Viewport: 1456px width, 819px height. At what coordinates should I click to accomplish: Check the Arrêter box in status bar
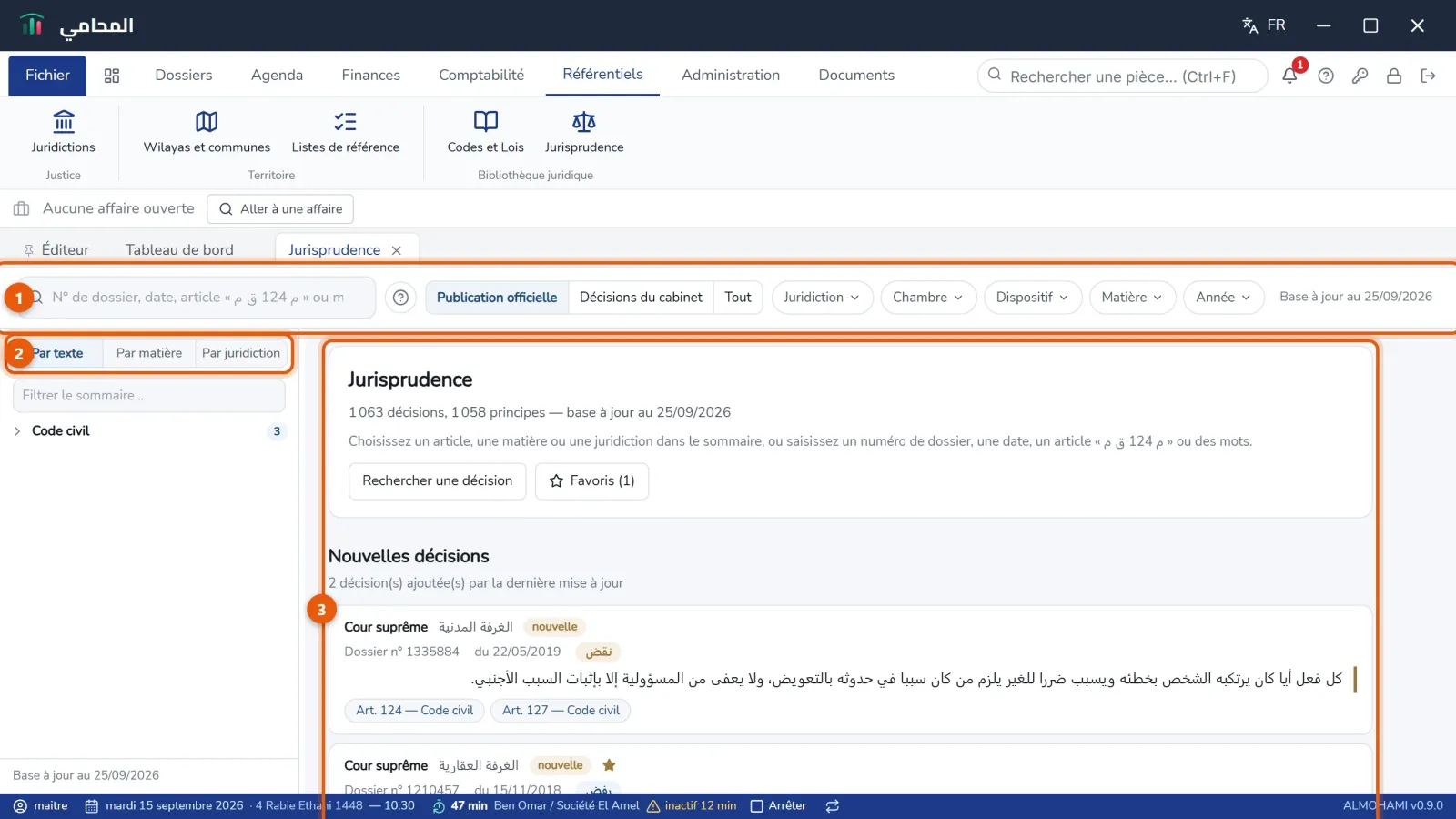click(x=756, y=805)
